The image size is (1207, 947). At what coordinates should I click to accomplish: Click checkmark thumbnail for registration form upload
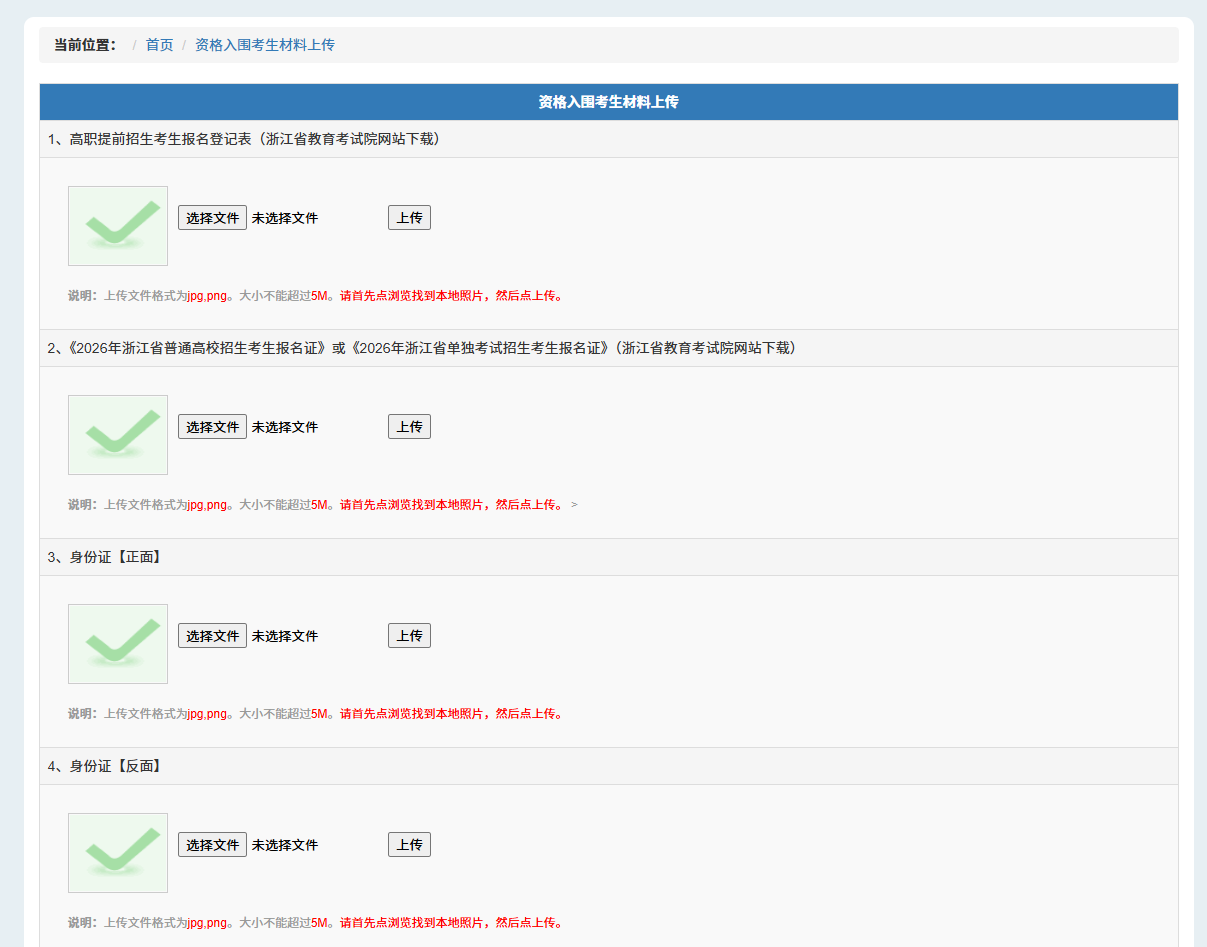(x=118, y=226)
